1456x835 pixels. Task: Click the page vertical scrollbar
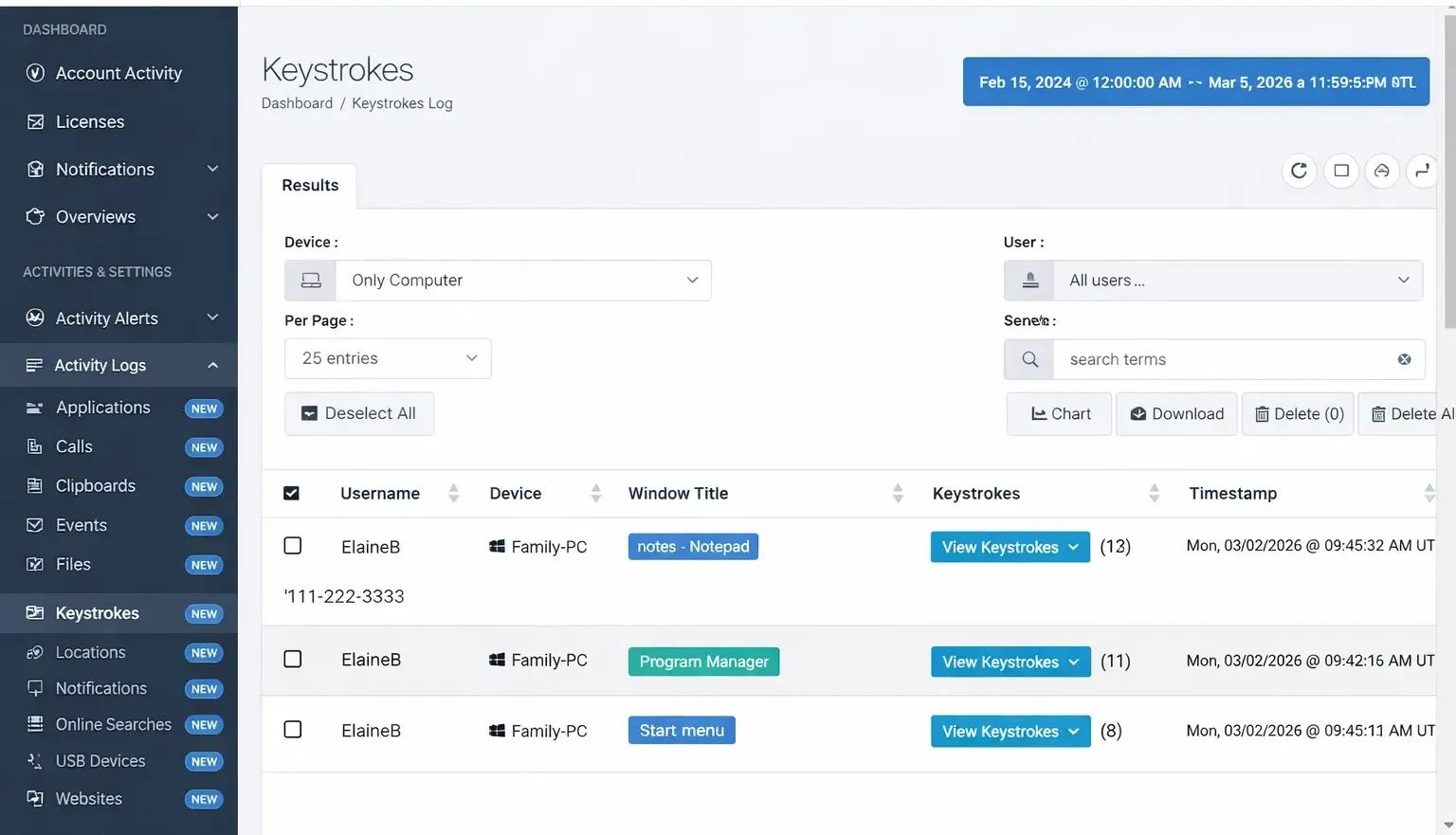1448,190
